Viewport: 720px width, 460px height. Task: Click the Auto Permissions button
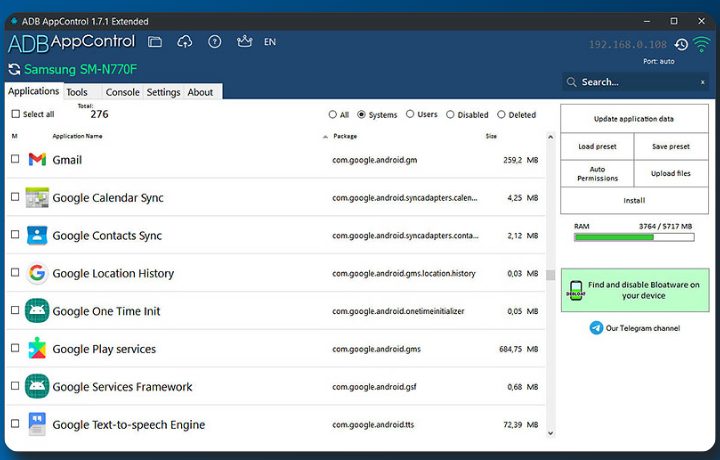pos(597,173)
